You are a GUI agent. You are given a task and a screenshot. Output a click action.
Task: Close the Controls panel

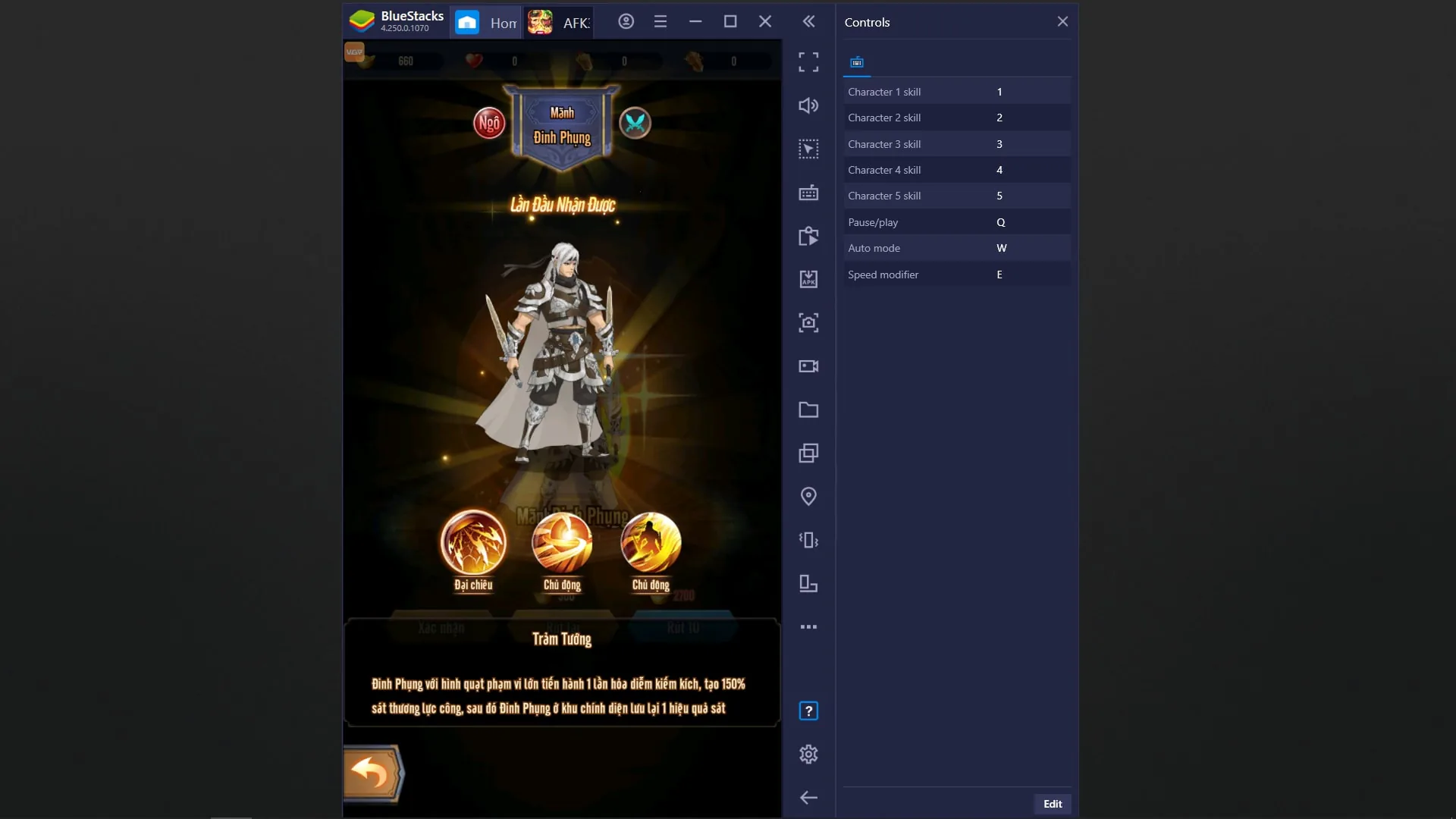[x=1062, y=21]
